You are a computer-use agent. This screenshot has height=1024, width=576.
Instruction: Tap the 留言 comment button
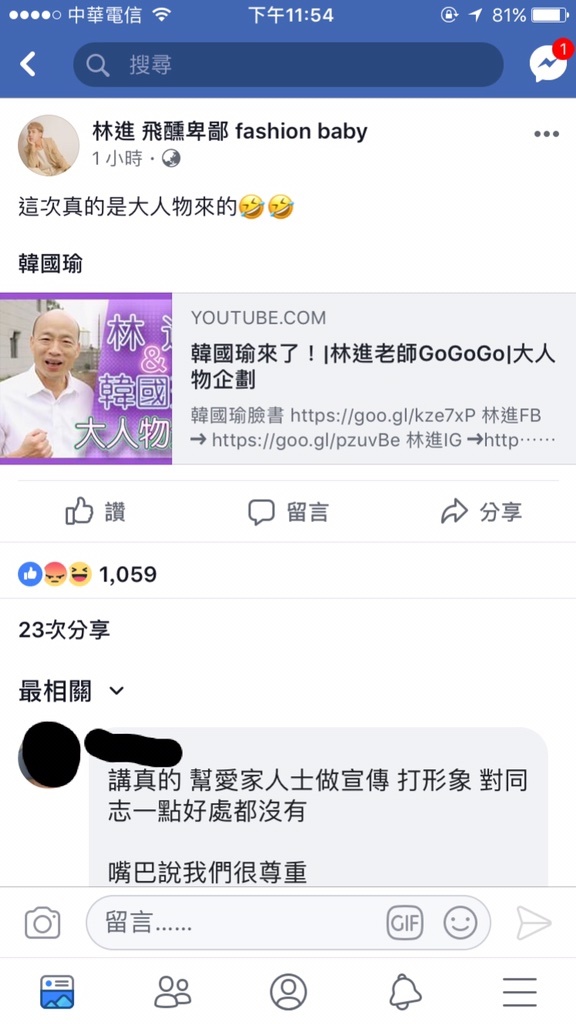pyautogui.click(x=288, y=512)
